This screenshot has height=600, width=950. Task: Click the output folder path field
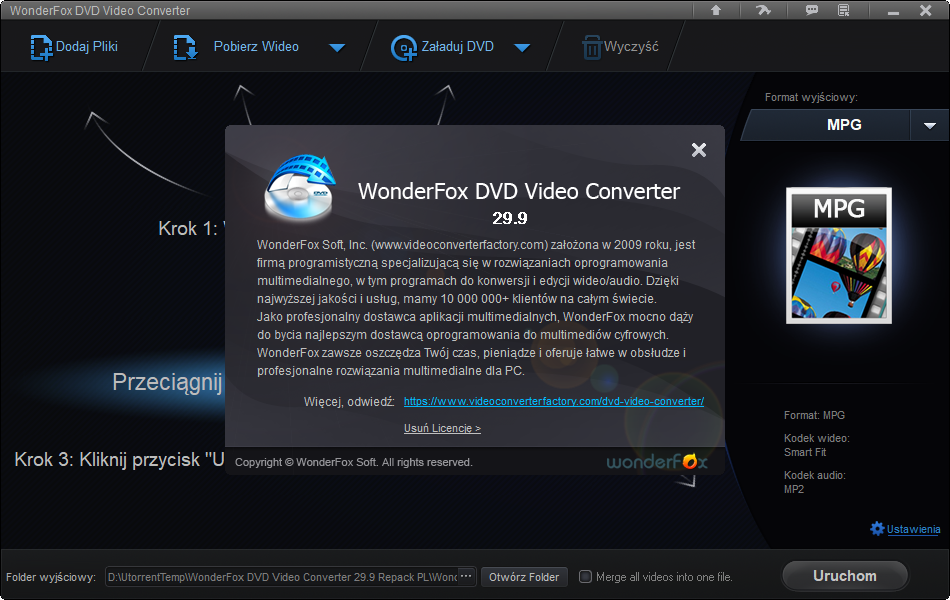(282, 577)
